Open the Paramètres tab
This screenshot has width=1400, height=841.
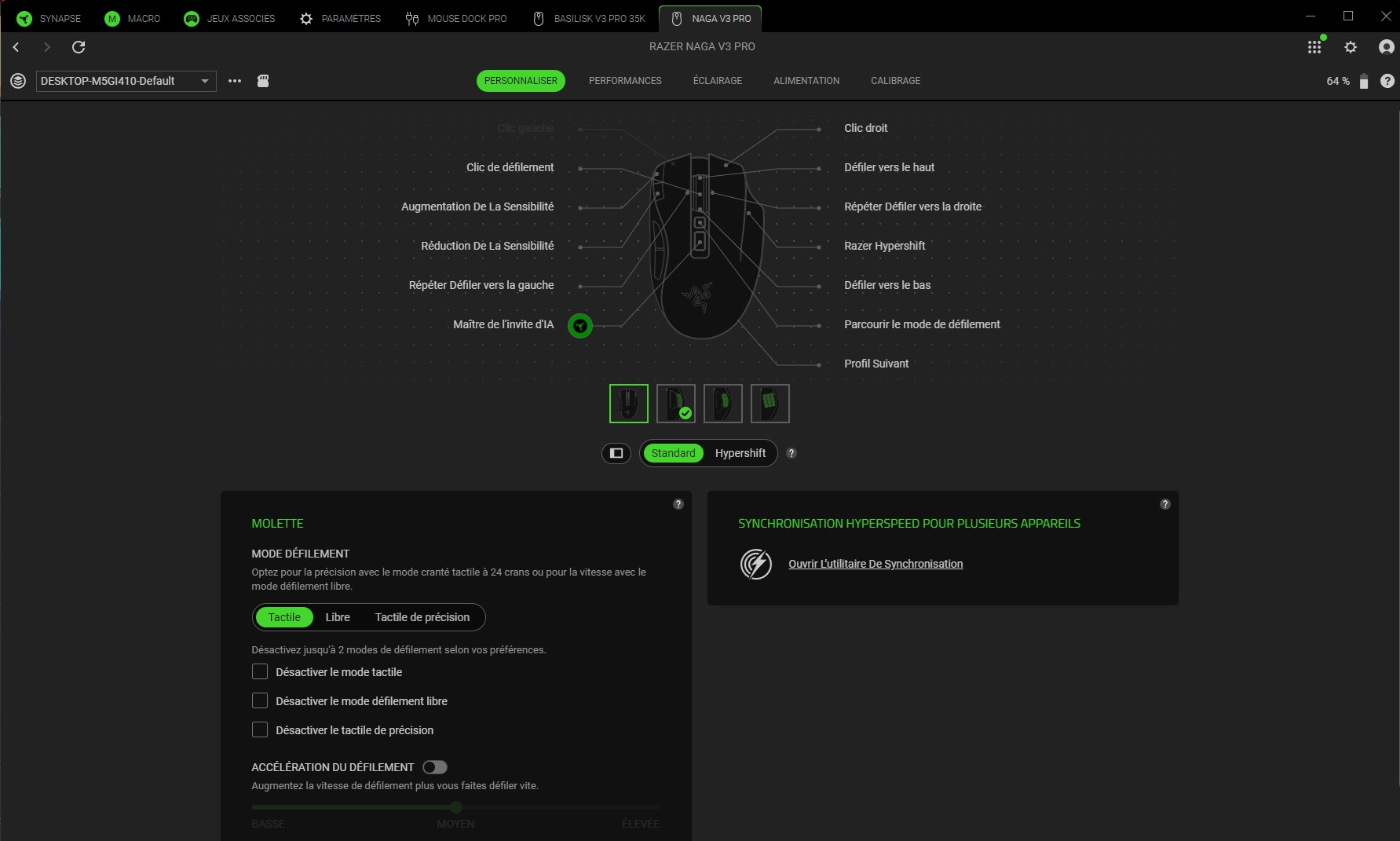340,18
